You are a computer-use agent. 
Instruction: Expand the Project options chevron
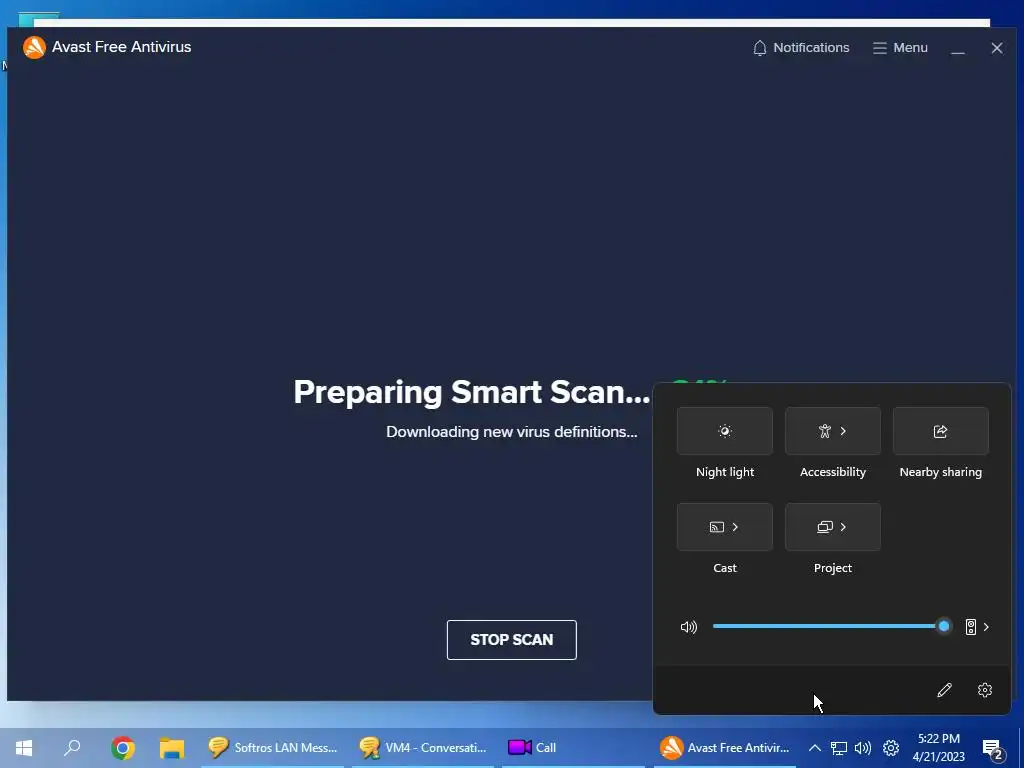tap(843, 527)
